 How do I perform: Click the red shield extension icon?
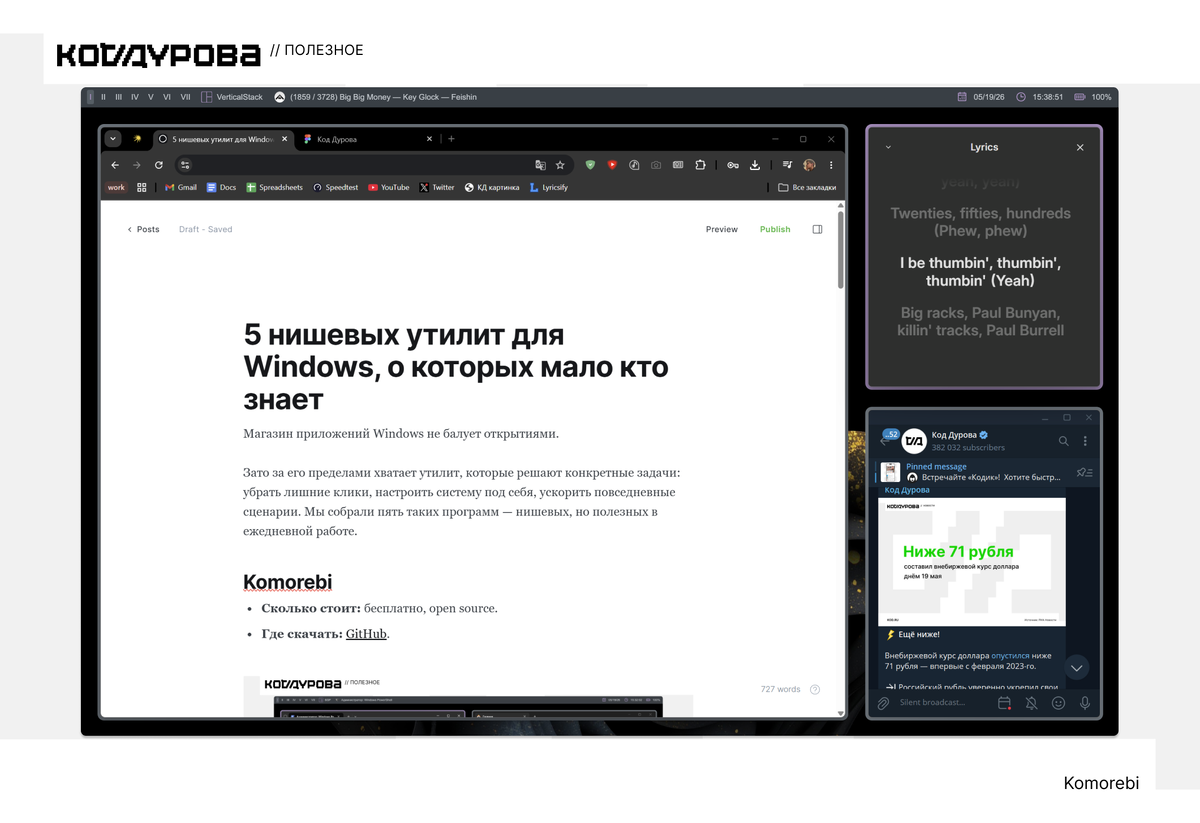click(x=612, y=165)
